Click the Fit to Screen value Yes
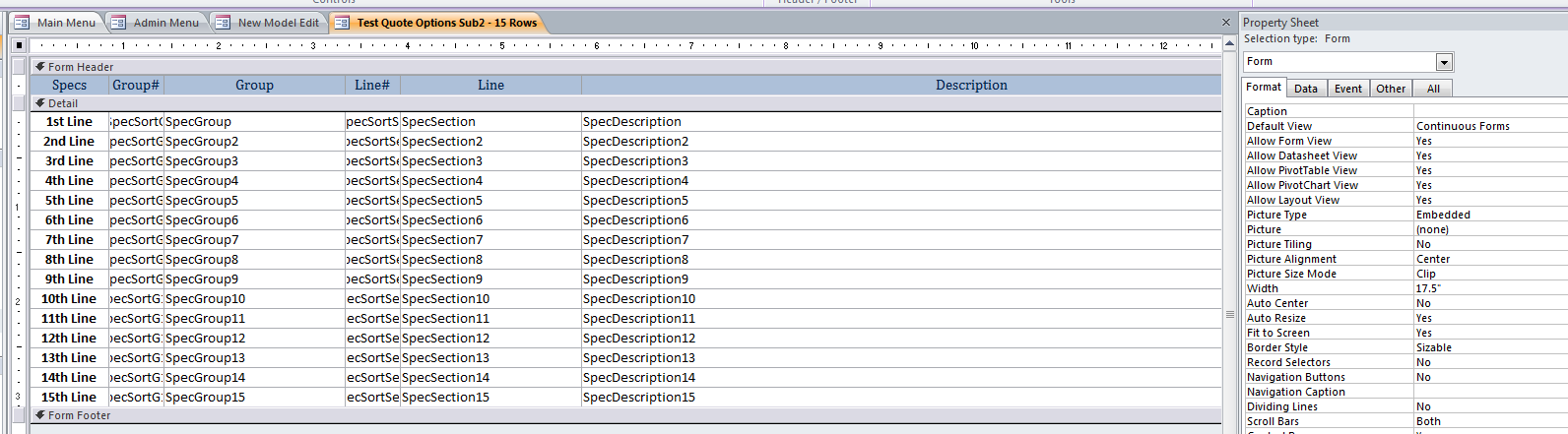This screenshot has width=1568, height=434. click(1490, 333)
